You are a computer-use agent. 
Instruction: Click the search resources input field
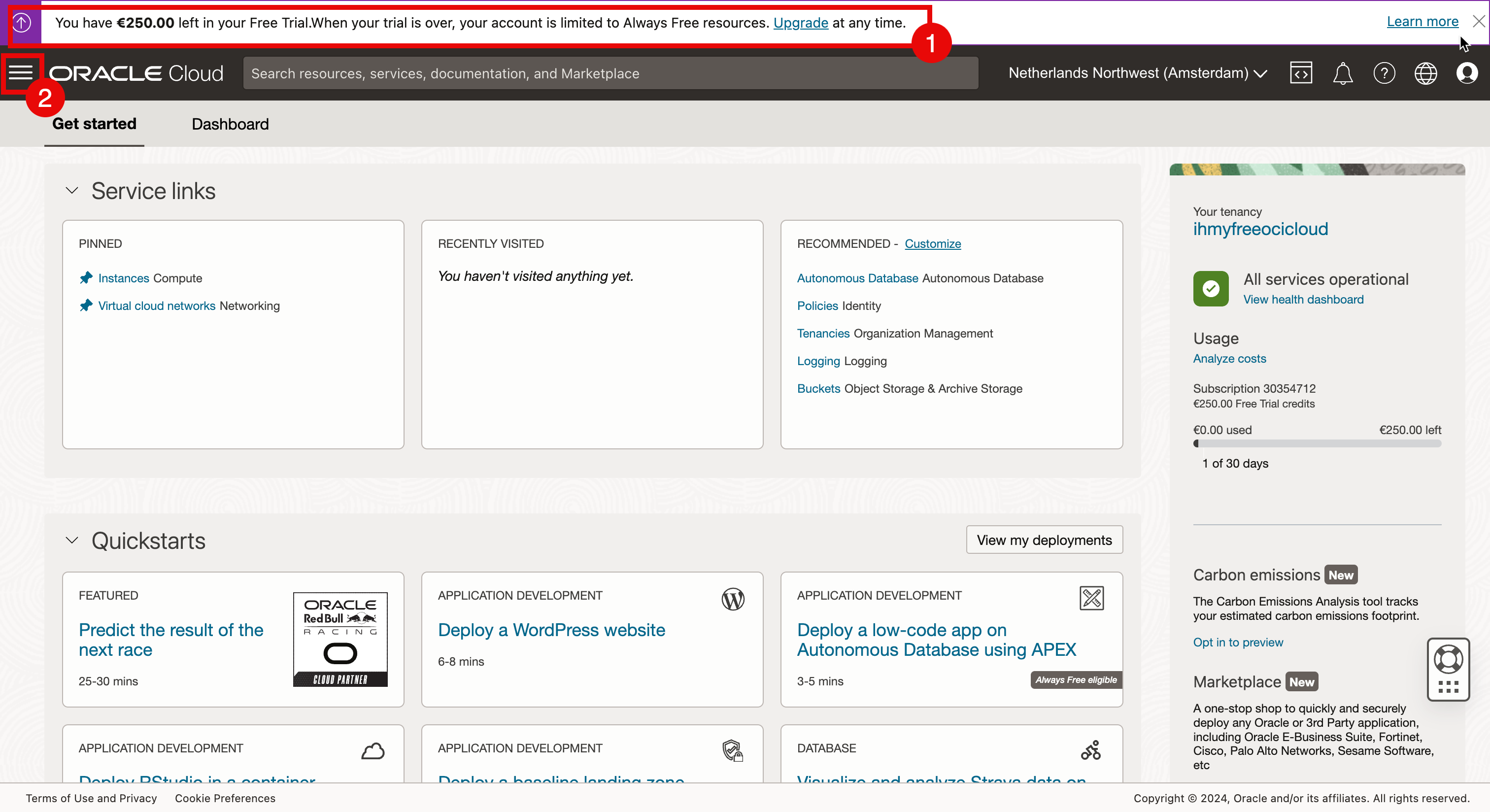(x=610, y=73)
